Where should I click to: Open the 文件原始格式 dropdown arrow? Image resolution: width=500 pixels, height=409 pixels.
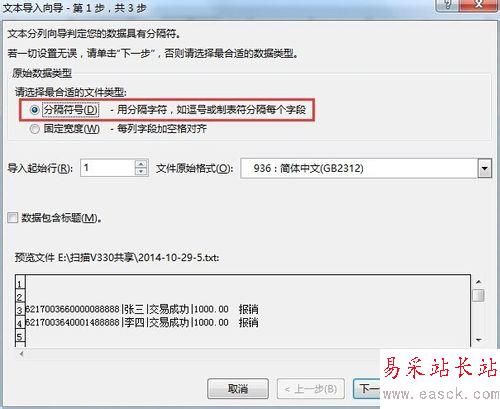point(484,168)
